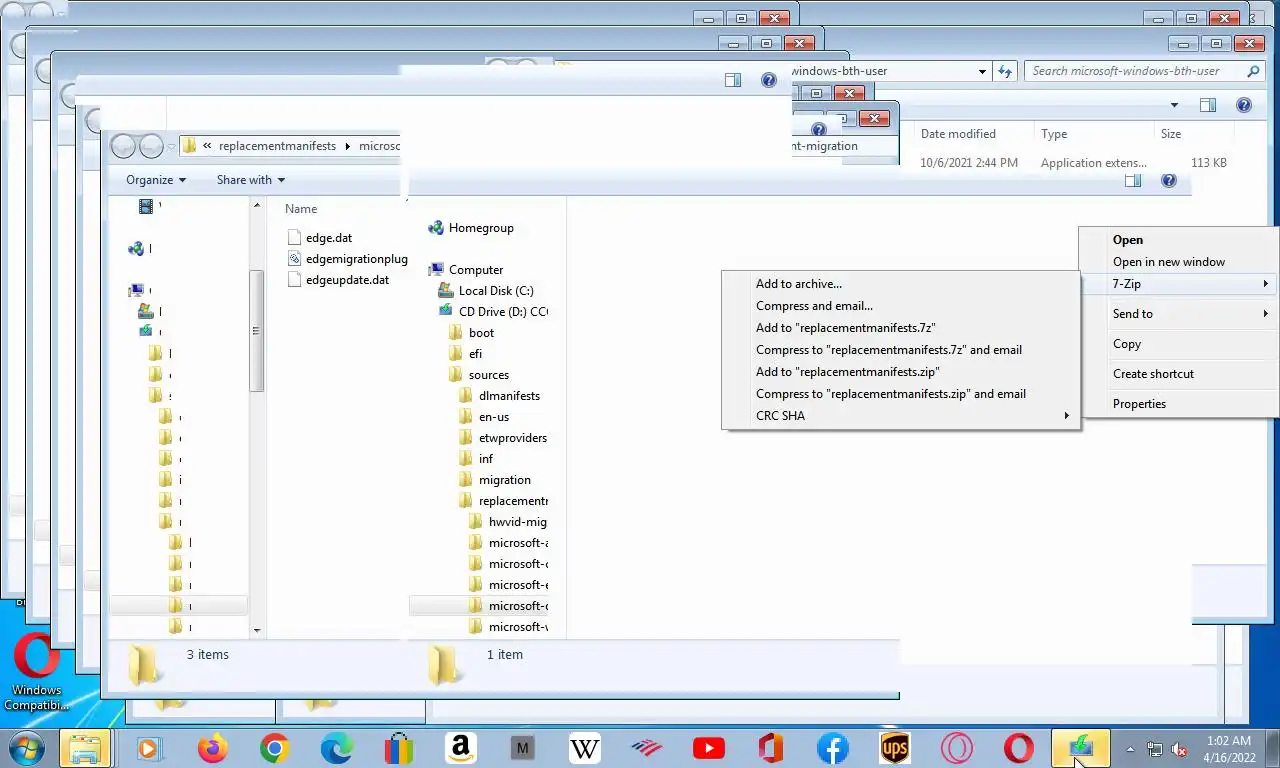Open Windows Compatibility desktop shortcut

(x=36, y=672)
